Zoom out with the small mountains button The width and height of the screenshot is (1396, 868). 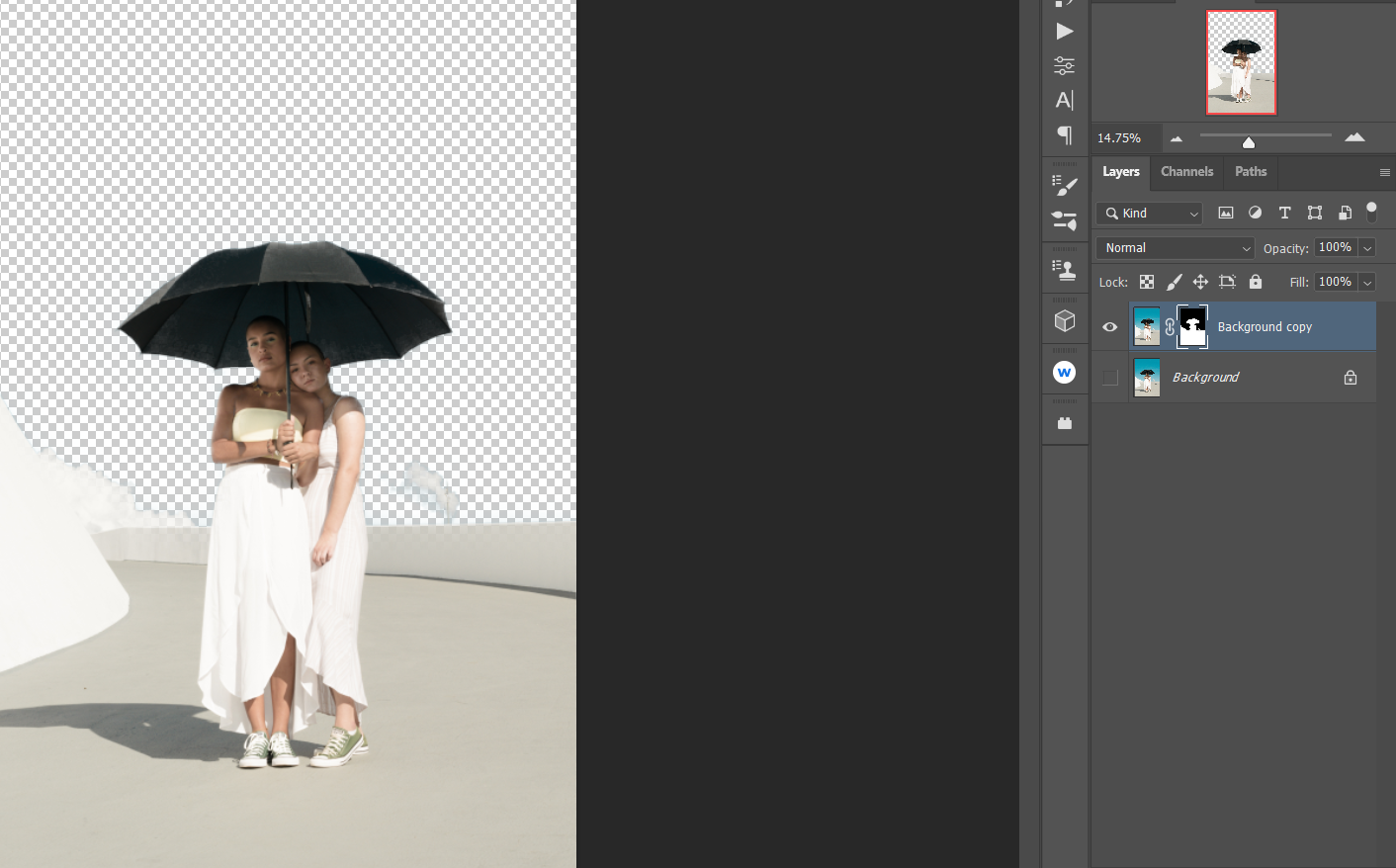click(1176, 137)
